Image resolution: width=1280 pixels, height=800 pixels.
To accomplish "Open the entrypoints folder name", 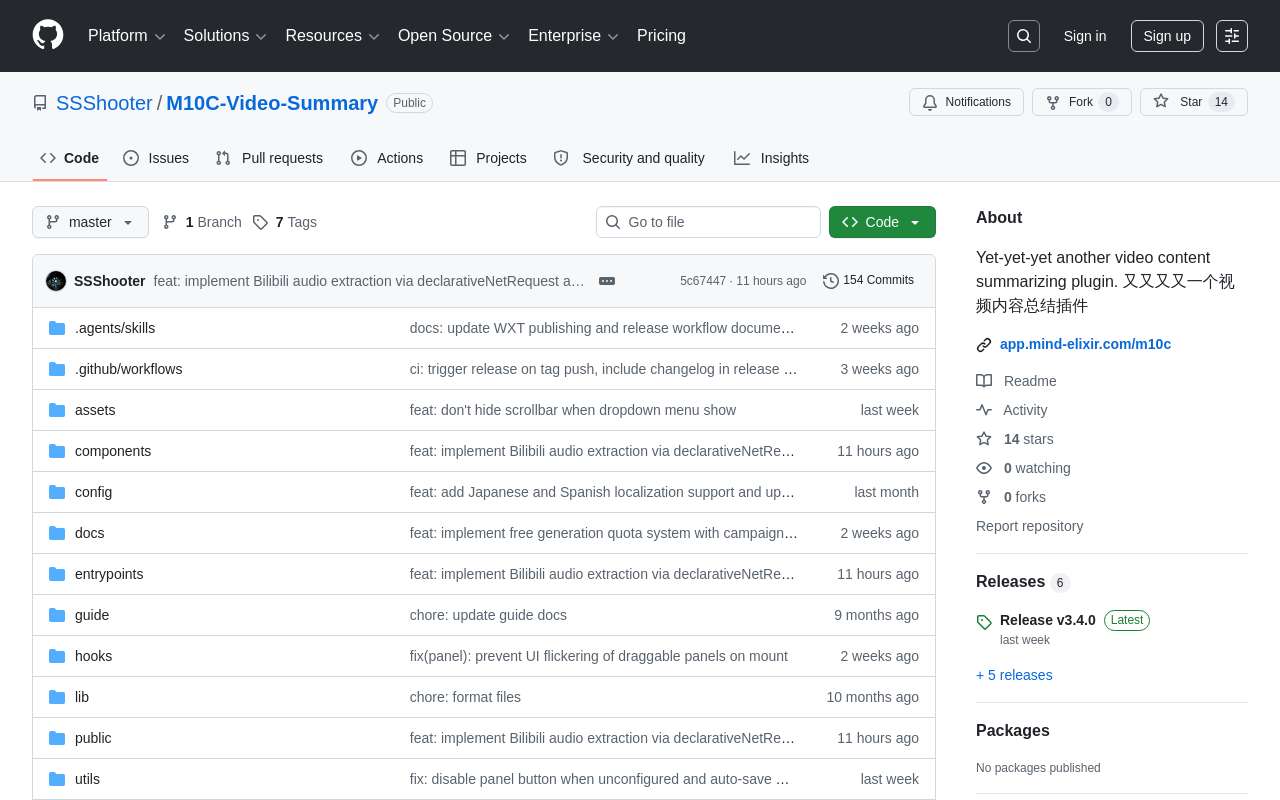I will coord(109,574).
